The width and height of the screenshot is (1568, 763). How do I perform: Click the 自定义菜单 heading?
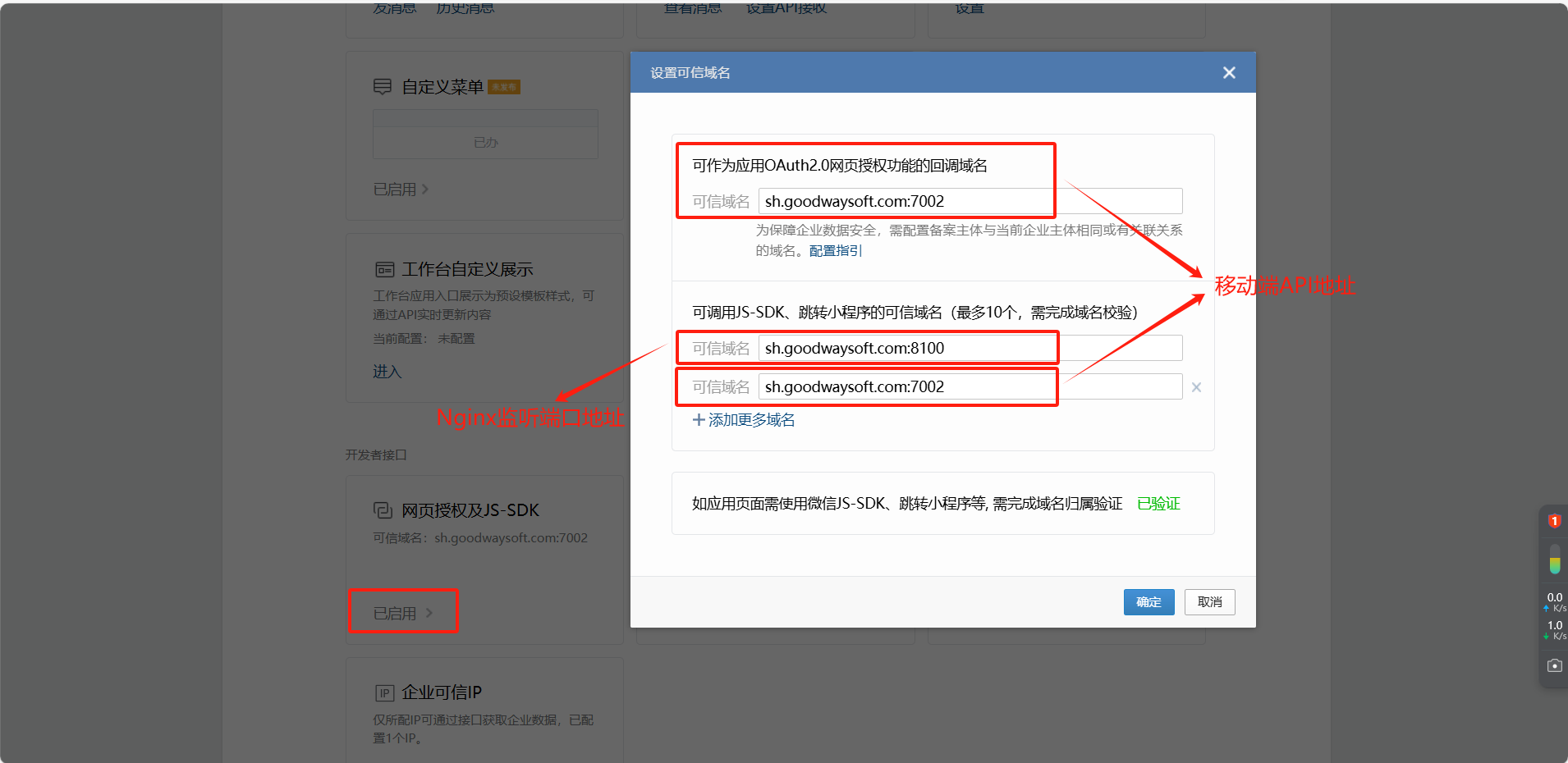(442, 87)
